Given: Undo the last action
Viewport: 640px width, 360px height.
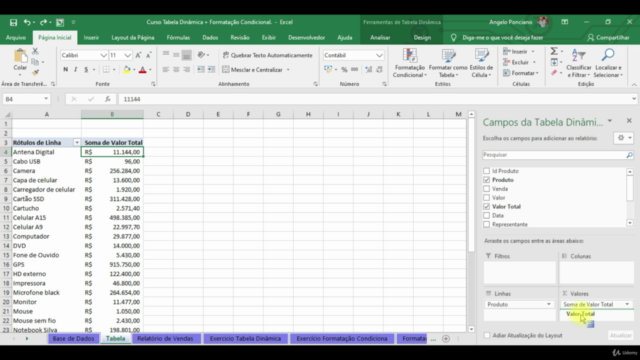Looking at the screenshot, I should pos(27,22).
